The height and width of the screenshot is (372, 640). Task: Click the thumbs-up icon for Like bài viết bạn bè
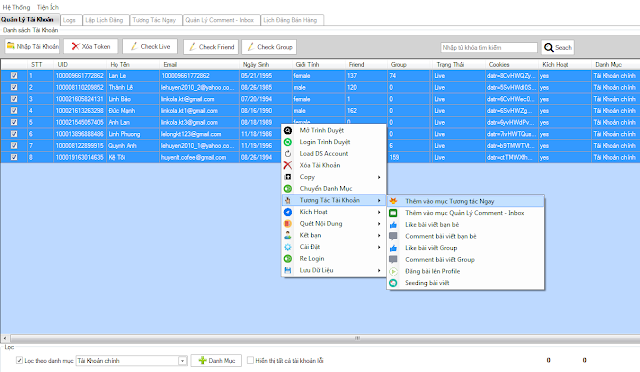393,225
